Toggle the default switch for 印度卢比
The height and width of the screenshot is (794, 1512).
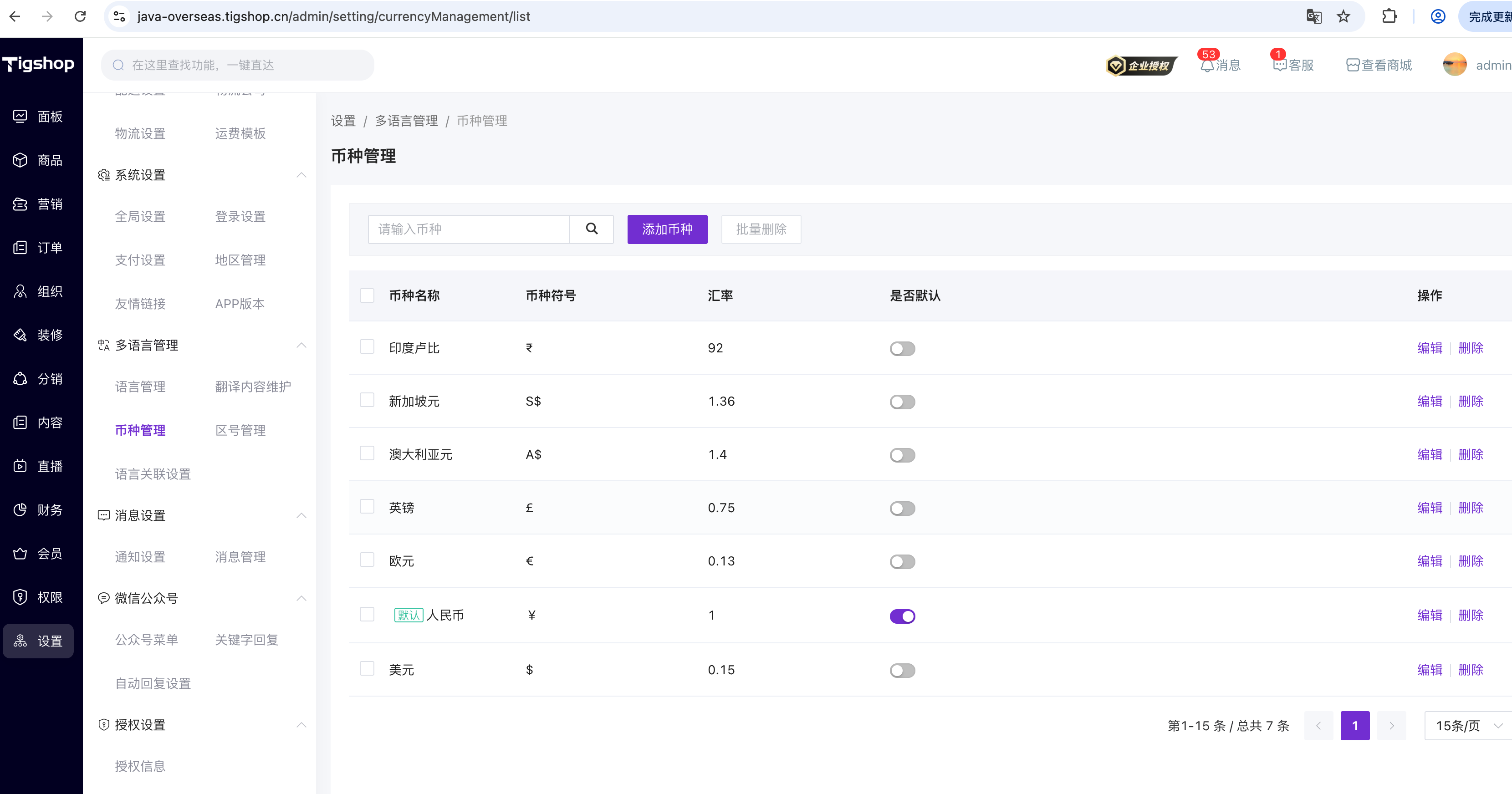(x=902, y=349)
